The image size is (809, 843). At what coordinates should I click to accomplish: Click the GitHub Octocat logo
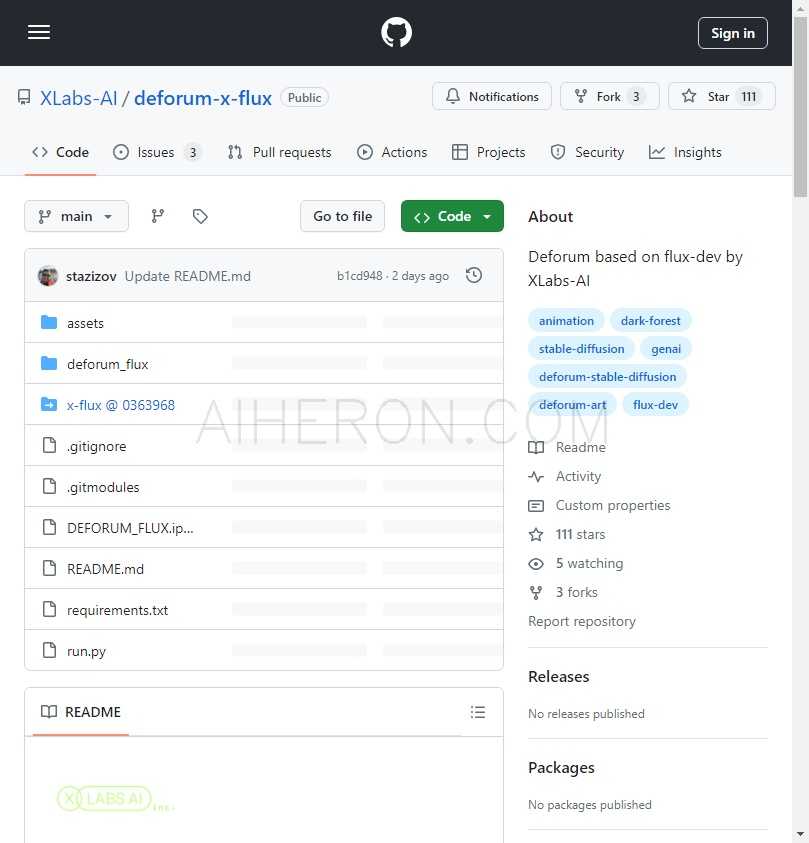tap(396, 32)
